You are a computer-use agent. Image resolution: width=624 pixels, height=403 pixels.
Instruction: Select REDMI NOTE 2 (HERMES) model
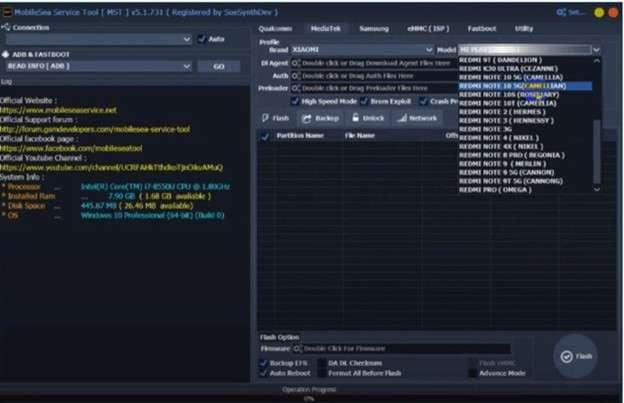(x=525, y=112)
